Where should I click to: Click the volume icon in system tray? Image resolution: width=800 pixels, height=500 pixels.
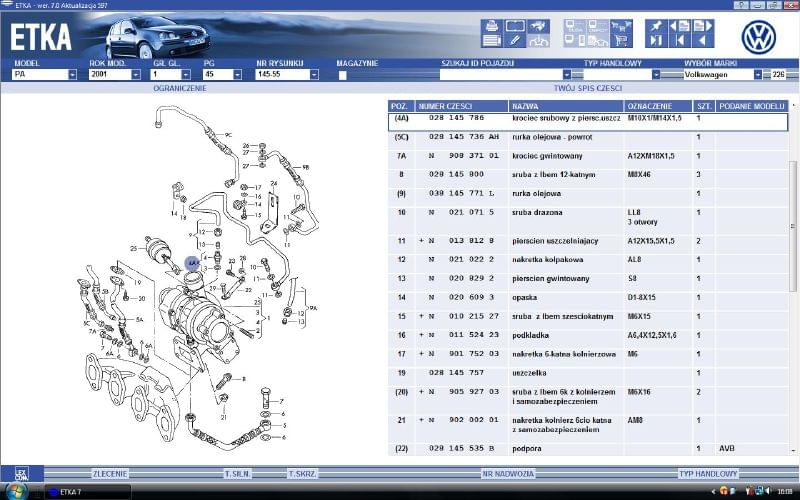(768, 491)
